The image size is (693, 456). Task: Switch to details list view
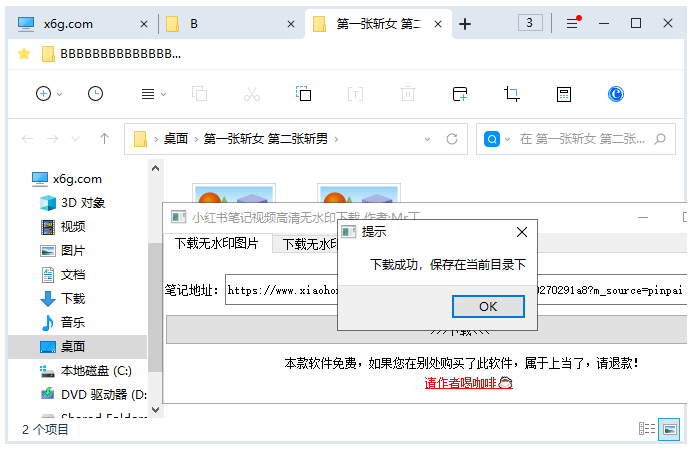(x=647, y=429)
